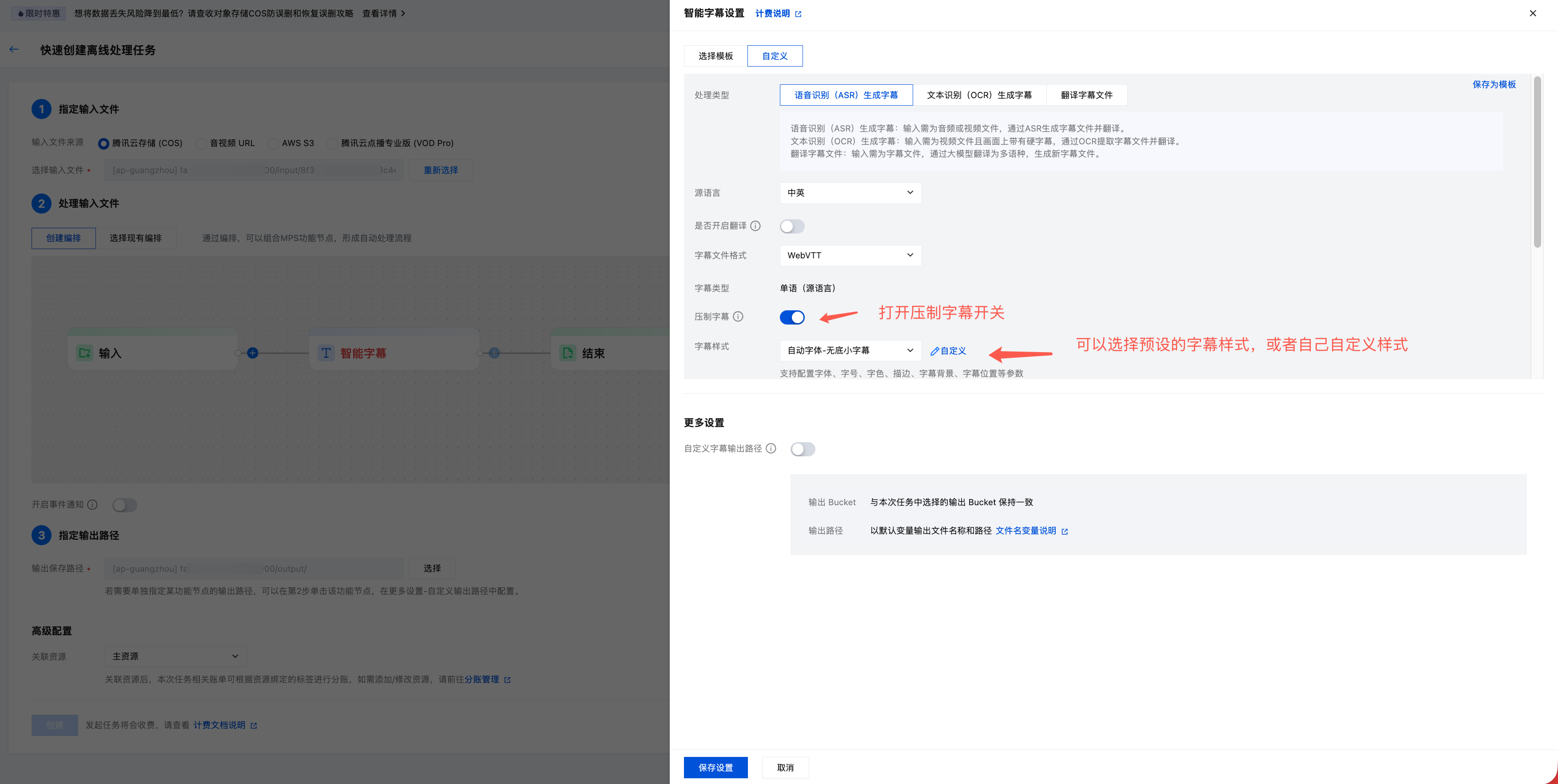Open external link icon next to 计费说明

coord(799,14)
